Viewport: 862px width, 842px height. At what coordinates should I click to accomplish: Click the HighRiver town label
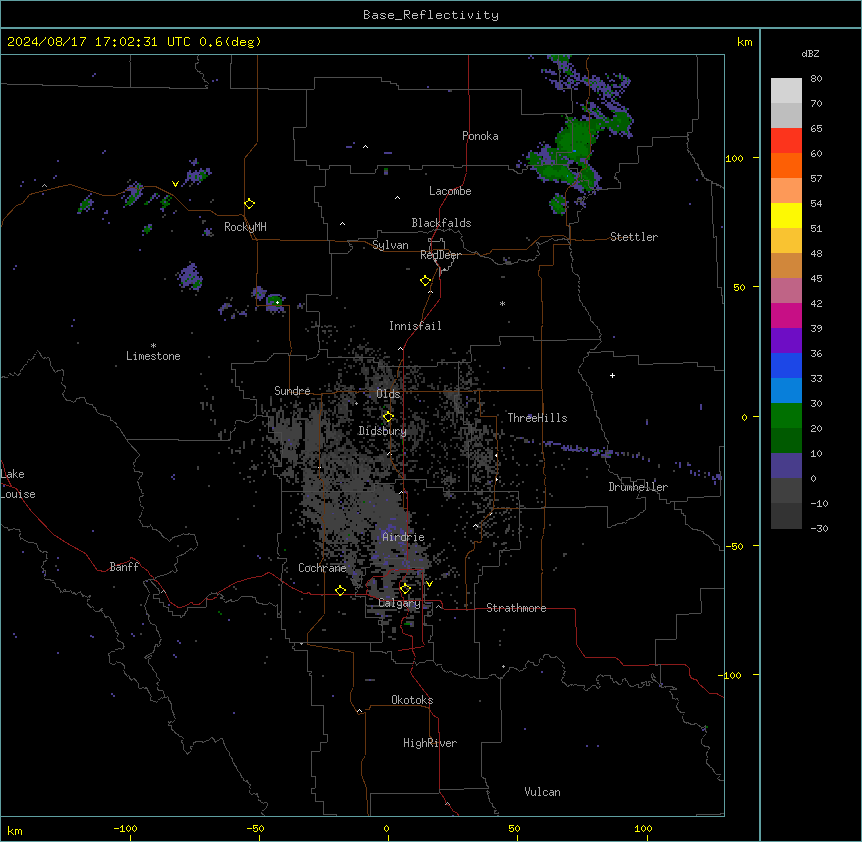(x=430, y=743)
